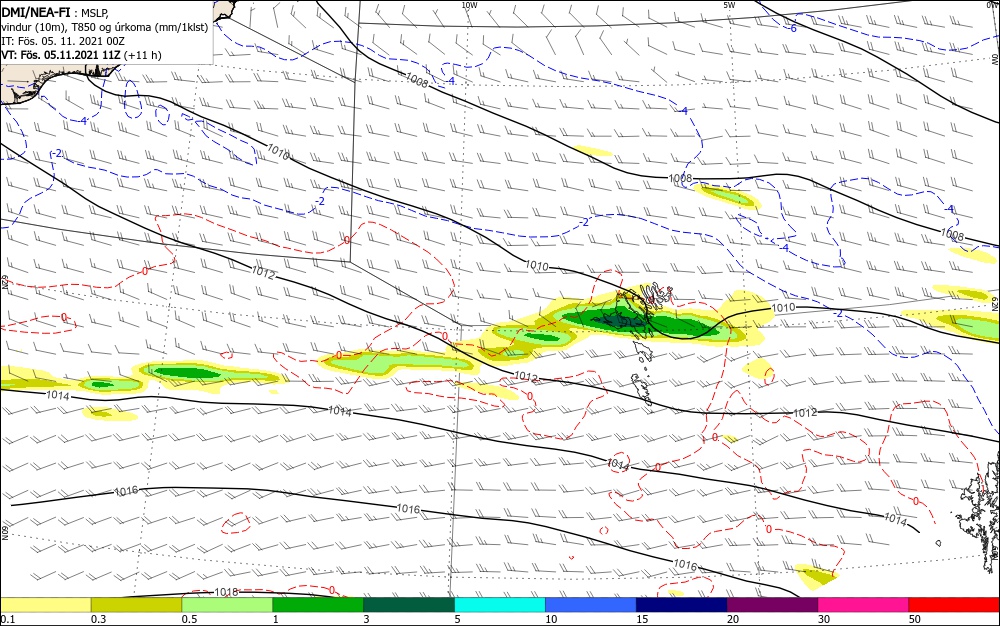
Task: Choose the purple 20–30 mm legend swatch
Action: tap(772, 605)
